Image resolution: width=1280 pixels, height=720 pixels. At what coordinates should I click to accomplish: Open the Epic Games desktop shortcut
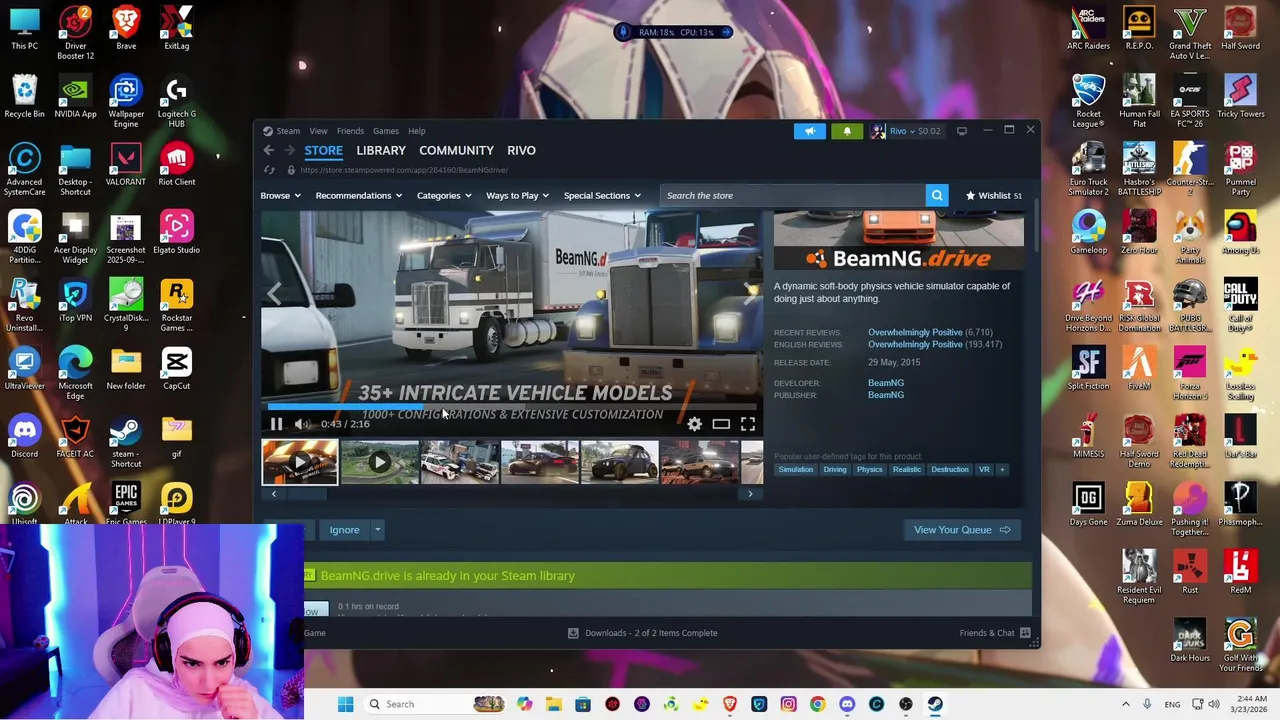coord(126,503)
